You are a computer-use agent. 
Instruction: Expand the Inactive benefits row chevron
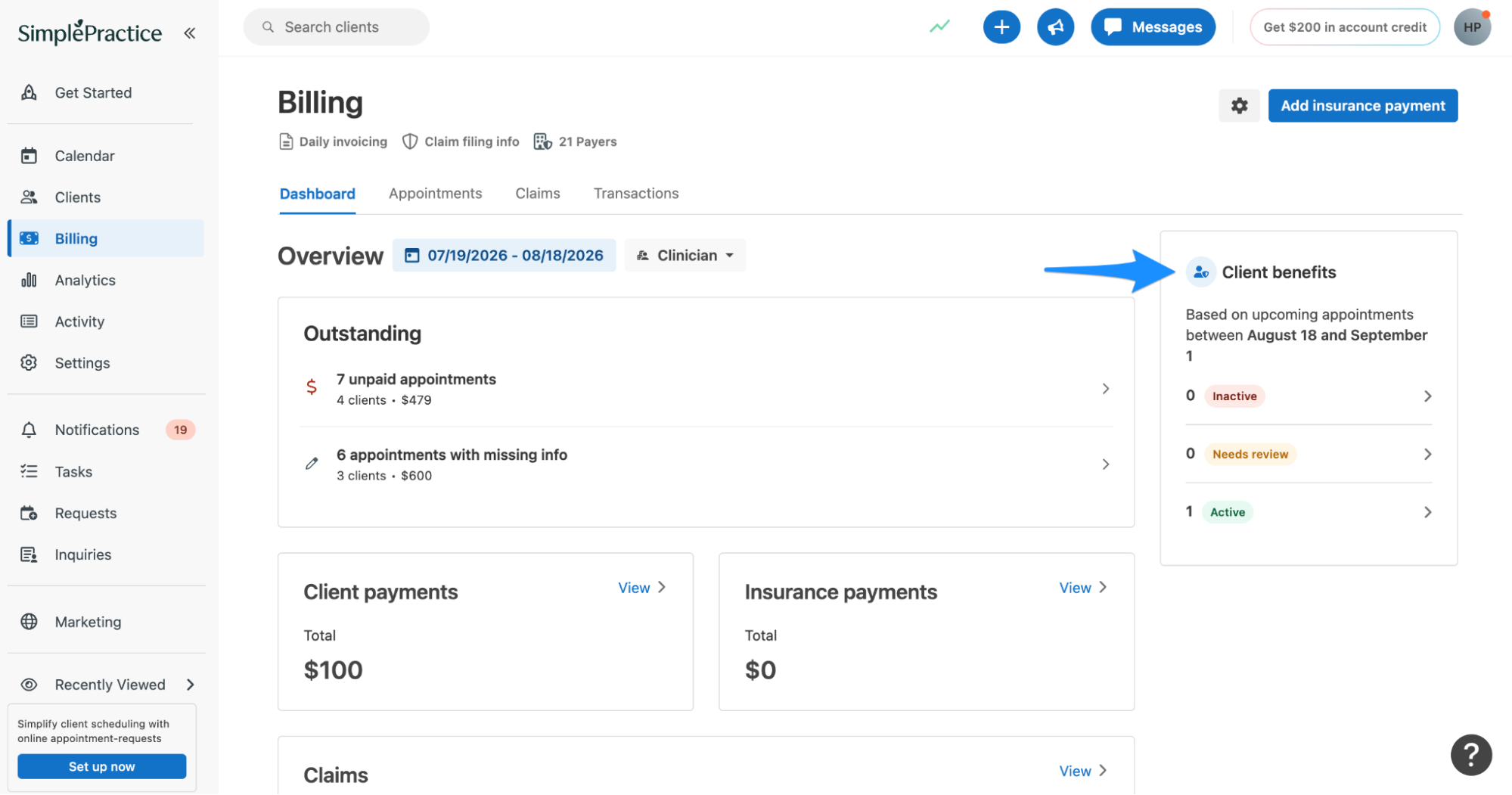(x=1427, y=396)
